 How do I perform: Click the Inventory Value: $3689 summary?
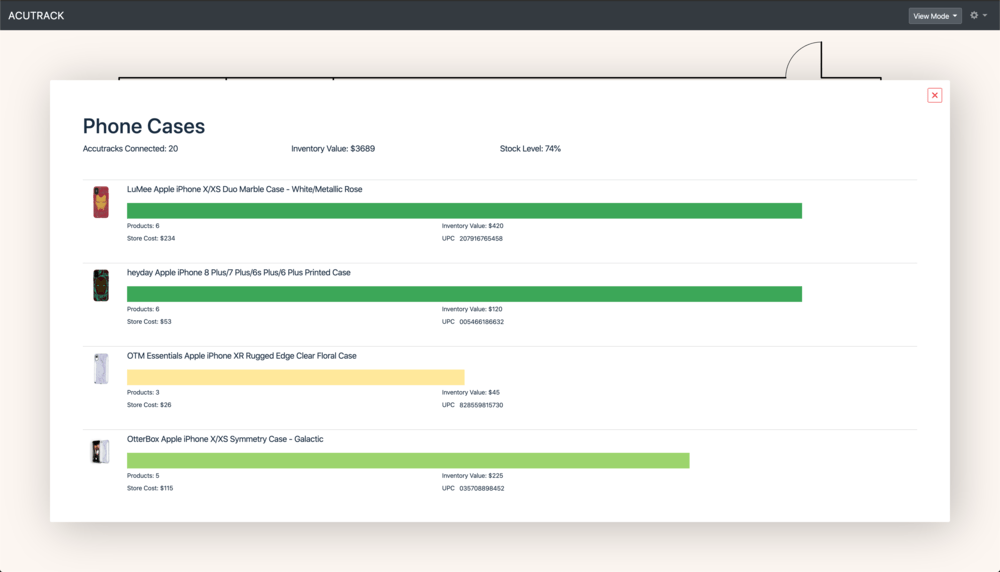333,149
